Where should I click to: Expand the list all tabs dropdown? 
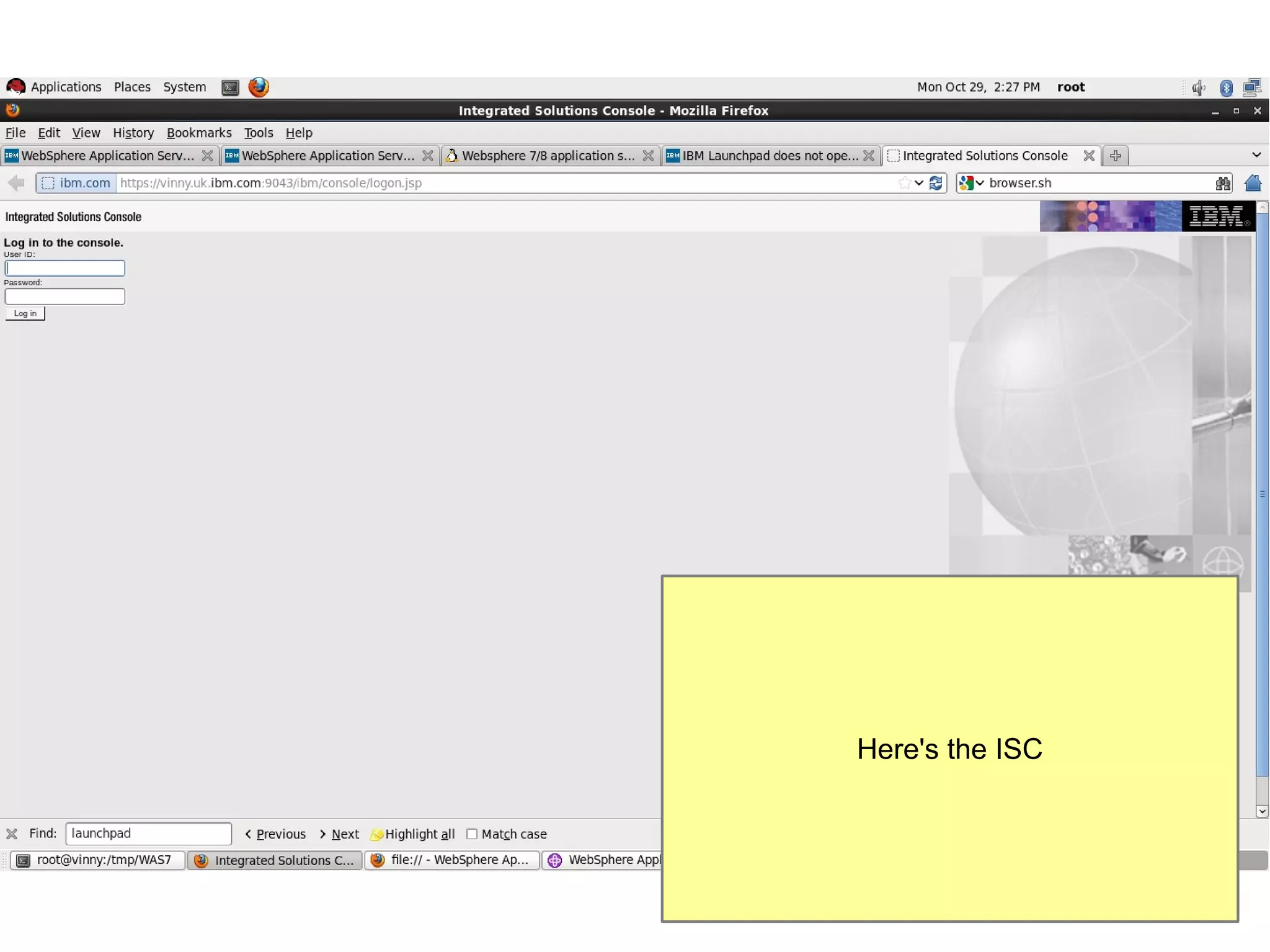[x=1256, y=155]
